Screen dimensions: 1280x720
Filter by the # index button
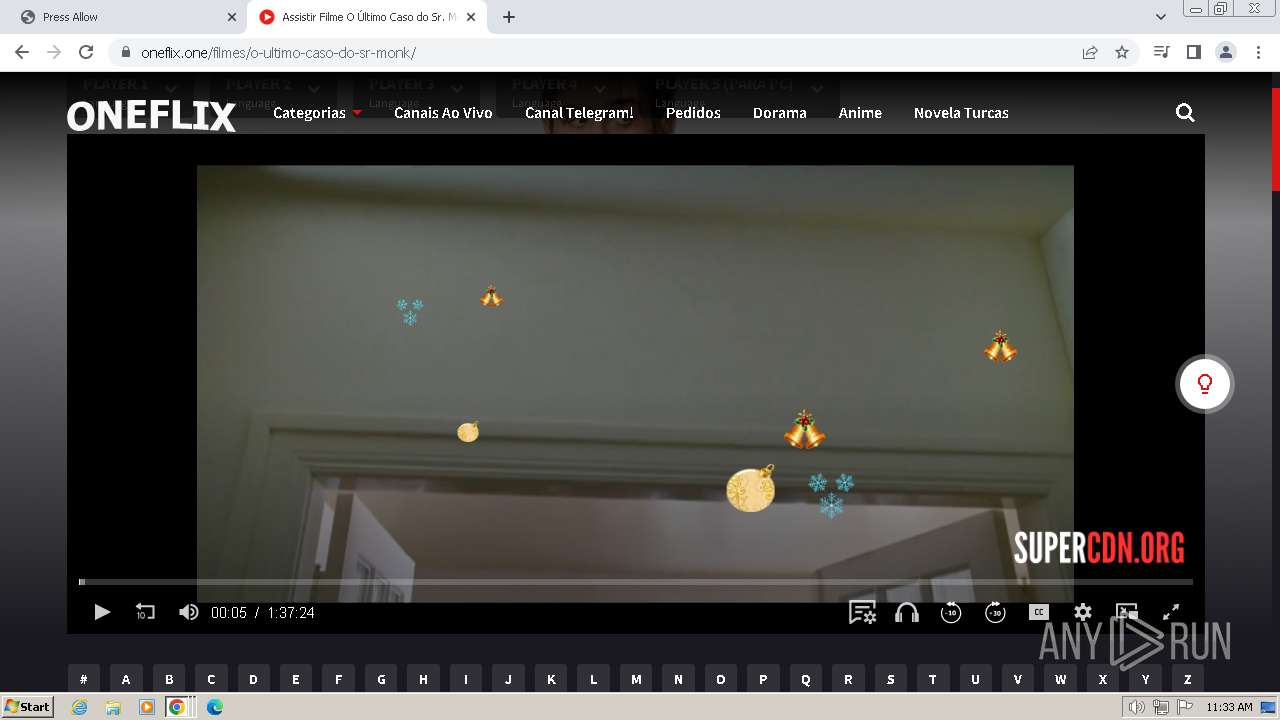pyautogui.click(x=83, y=679)
